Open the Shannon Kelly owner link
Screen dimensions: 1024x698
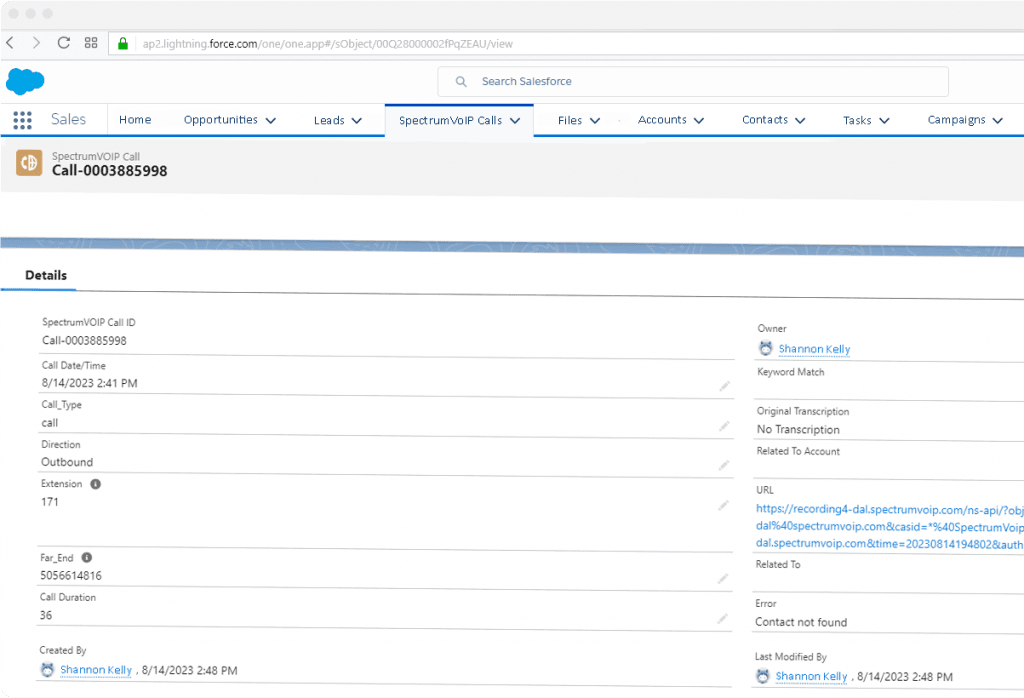click(x=814, y=349)
